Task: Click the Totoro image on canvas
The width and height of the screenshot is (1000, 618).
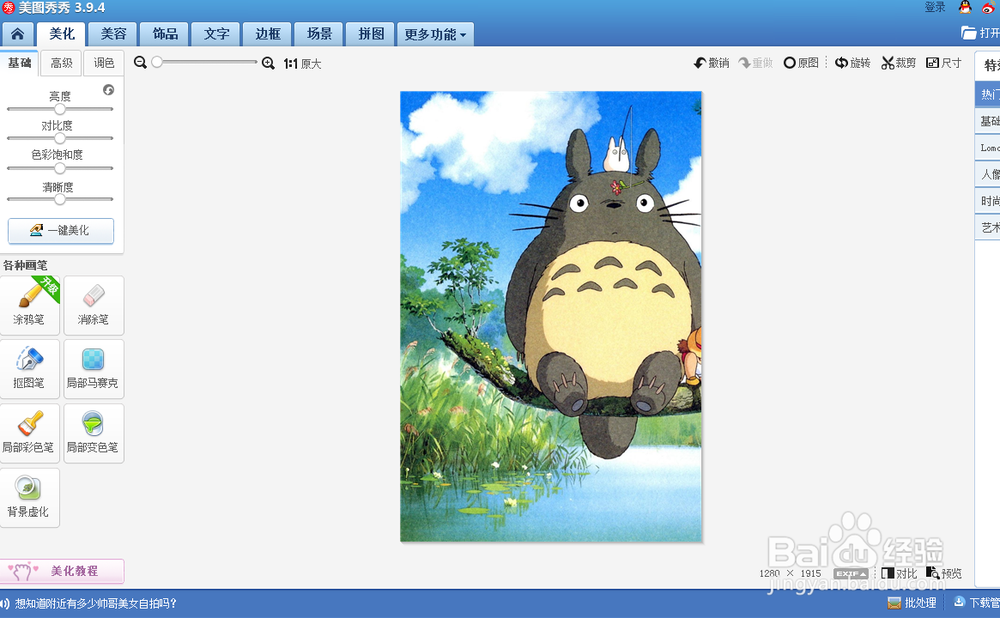Action: click(551, 316)
